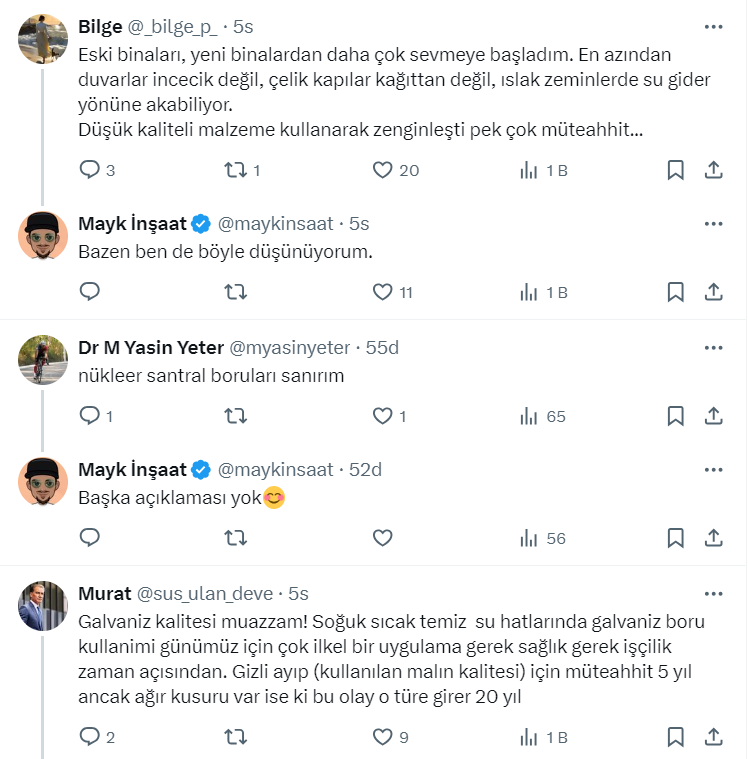The height and width of the screenshot is (759, 748).
Task: Retweet Mayk İnşaat's "Başka açıklaması yok" reply
Action: (235, 538)
